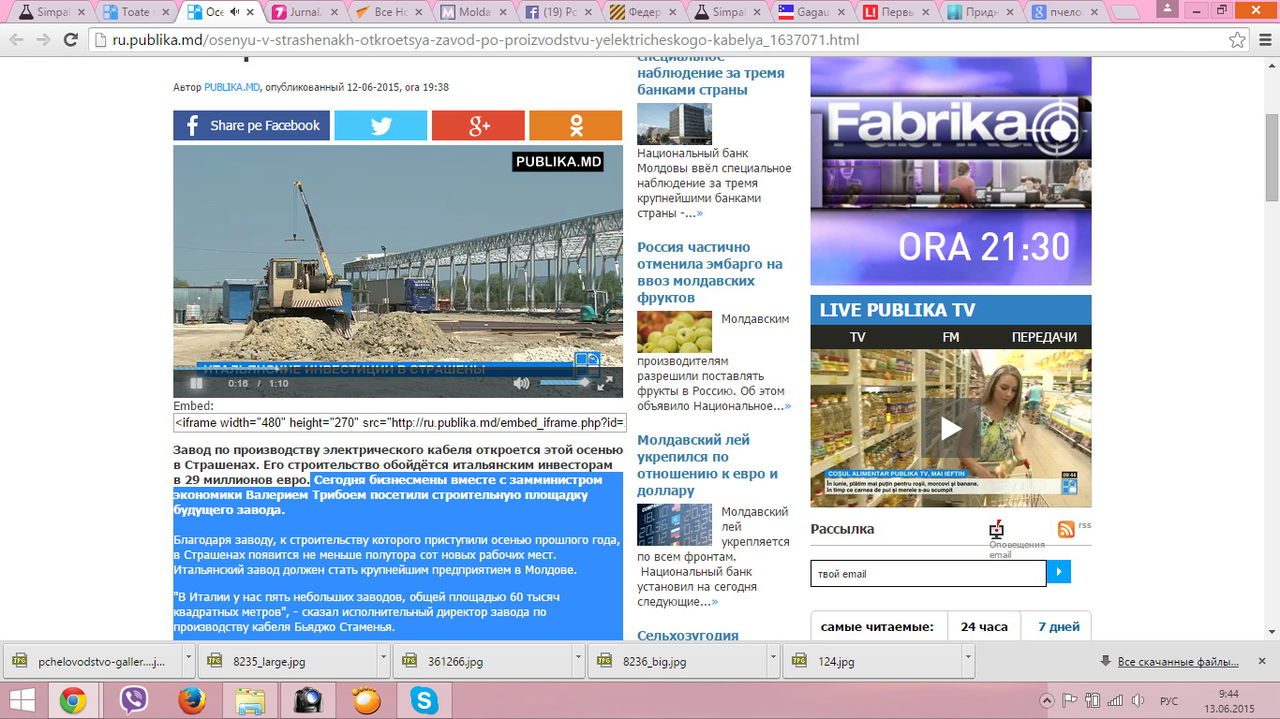Image resolution: width=1280 pixels, height=719 pixels.
Task: Select the FM tab in live panel
Action: [951, 337]
